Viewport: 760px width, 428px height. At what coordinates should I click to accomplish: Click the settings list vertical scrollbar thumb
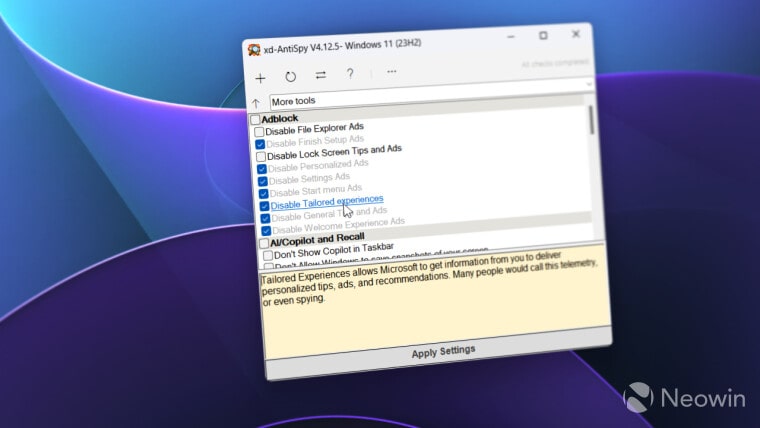point(591,120)
